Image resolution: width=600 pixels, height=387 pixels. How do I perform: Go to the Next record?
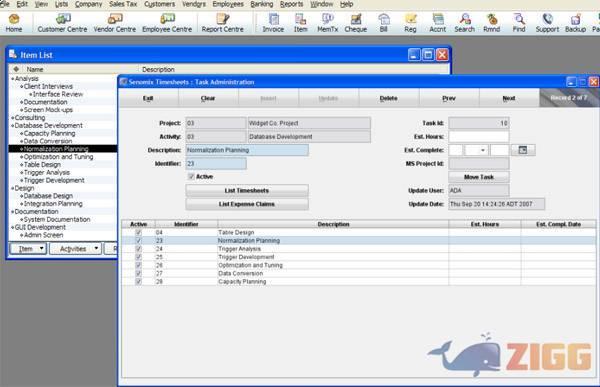pyautogui.click(x=509, y=98)
